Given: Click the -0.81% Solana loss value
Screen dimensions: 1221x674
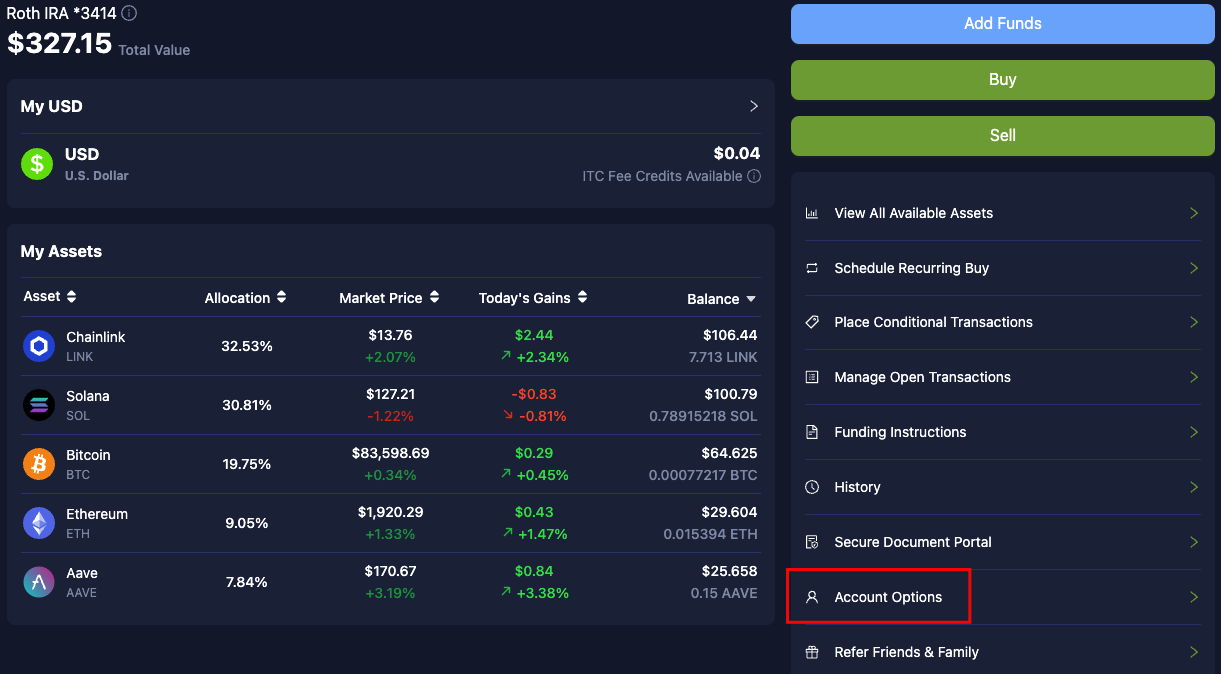Looking at the screenshot, I should tap(543, 416).
